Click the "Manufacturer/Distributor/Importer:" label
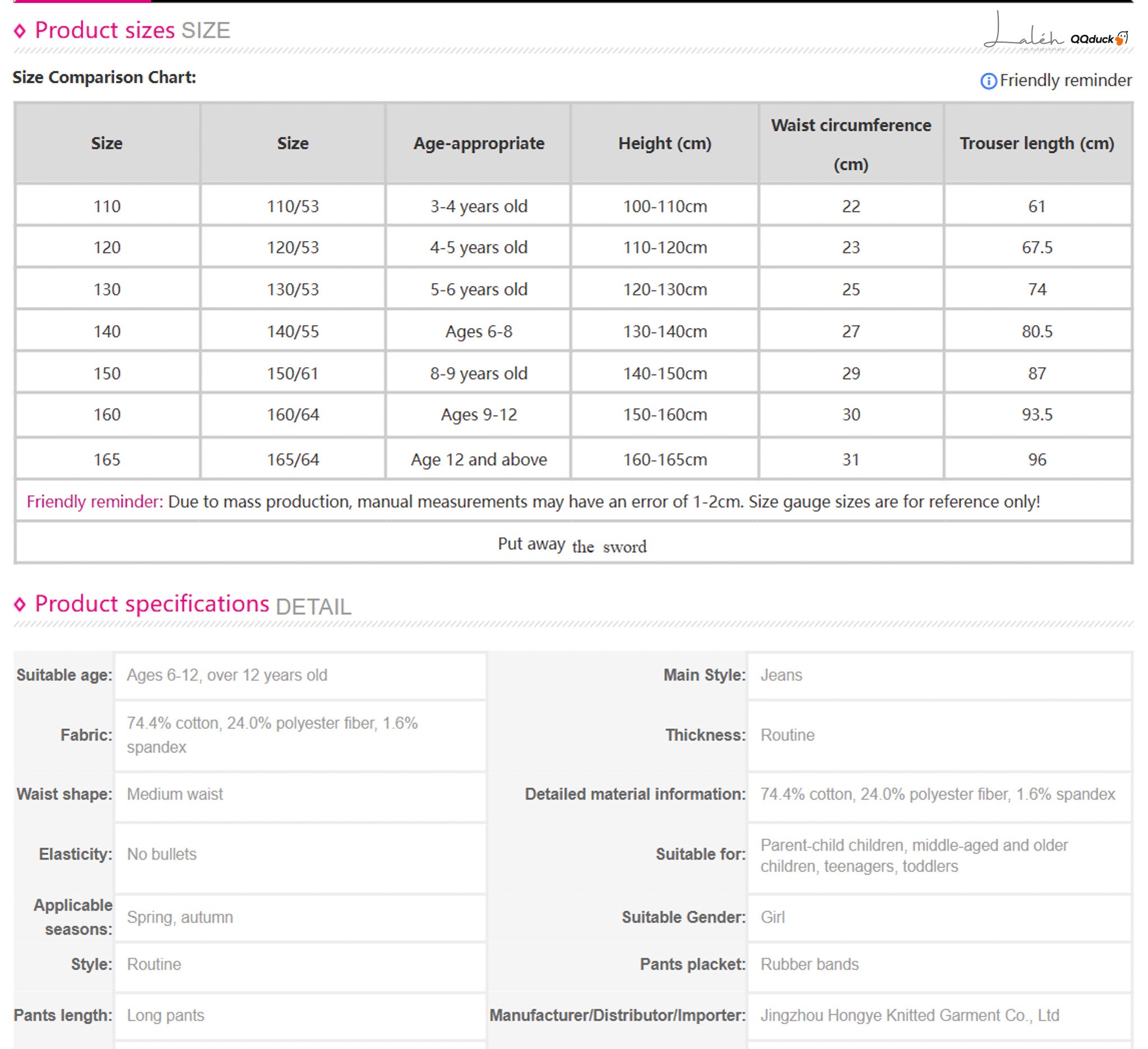The height and width of the screenshot is (1049, 1148). pyautogui.click(x=617, y=1015)
